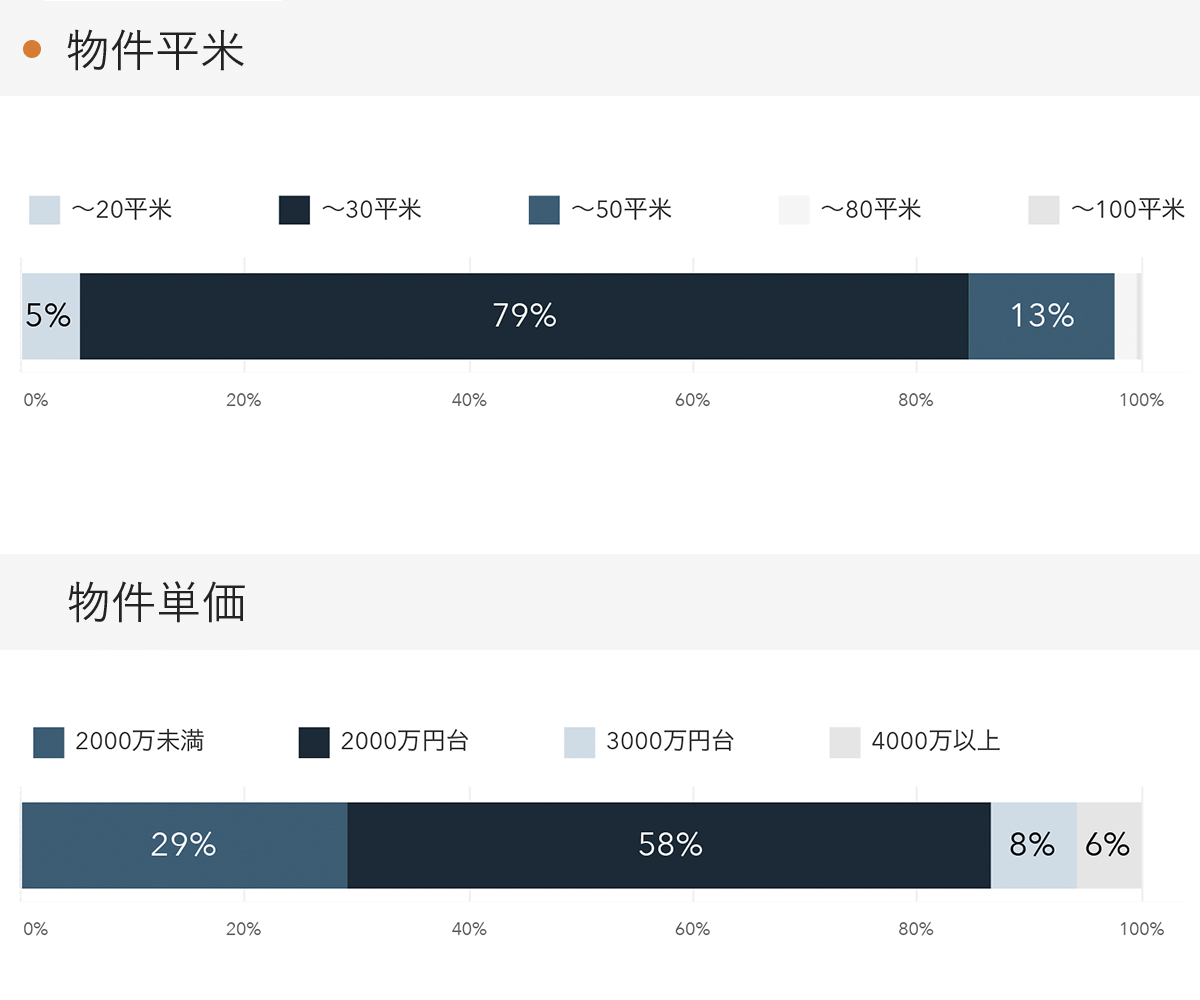1200x1000 pixels.
Task: Select the 13% bar segment
Action: click(1041, 316)
